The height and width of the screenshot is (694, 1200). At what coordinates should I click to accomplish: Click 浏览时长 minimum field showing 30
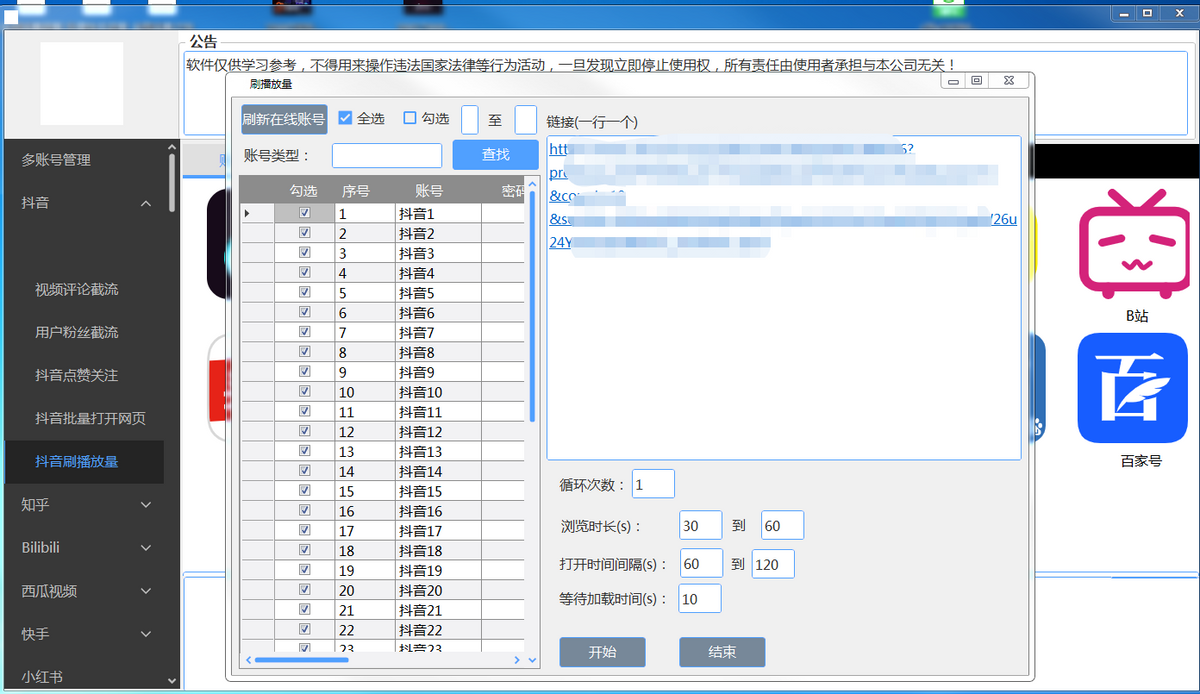point(701,525)
